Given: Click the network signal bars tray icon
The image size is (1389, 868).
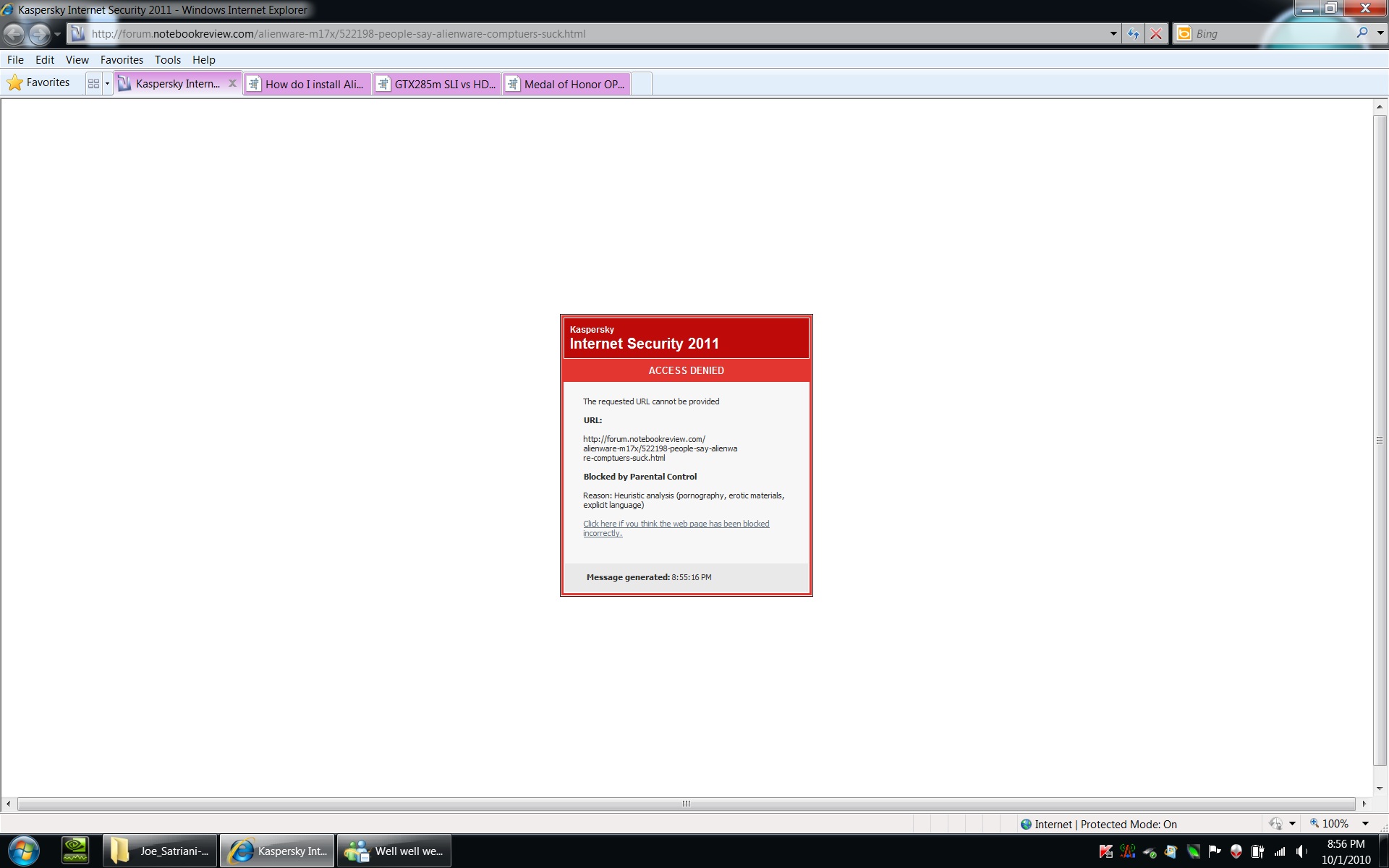Looking at the screenshot, I should coord(1280,851).
